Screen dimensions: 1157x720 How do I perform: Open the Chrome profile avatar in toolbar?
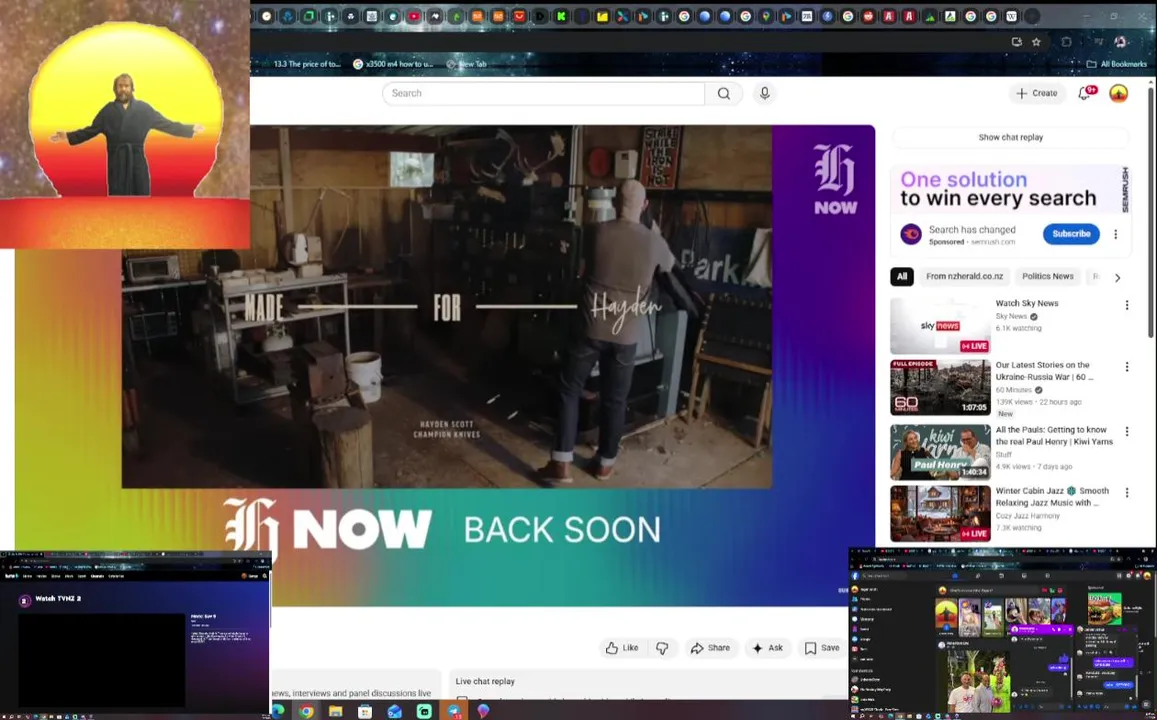tap(1120, 42)
